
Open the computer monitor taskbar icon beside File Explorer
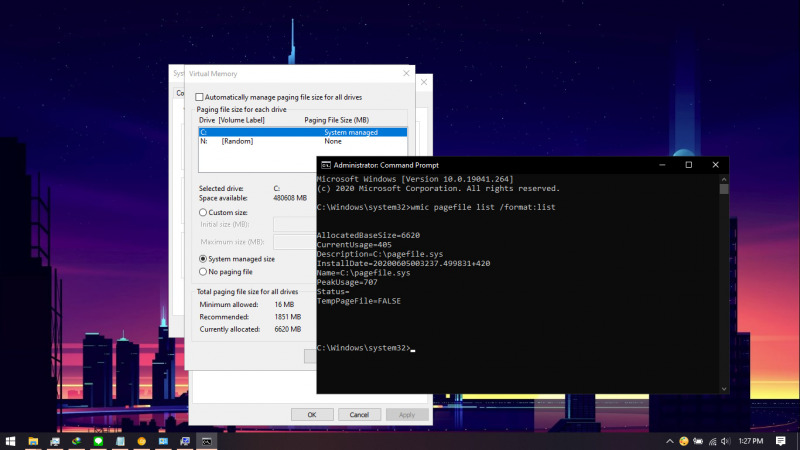[x=55, y=441]
